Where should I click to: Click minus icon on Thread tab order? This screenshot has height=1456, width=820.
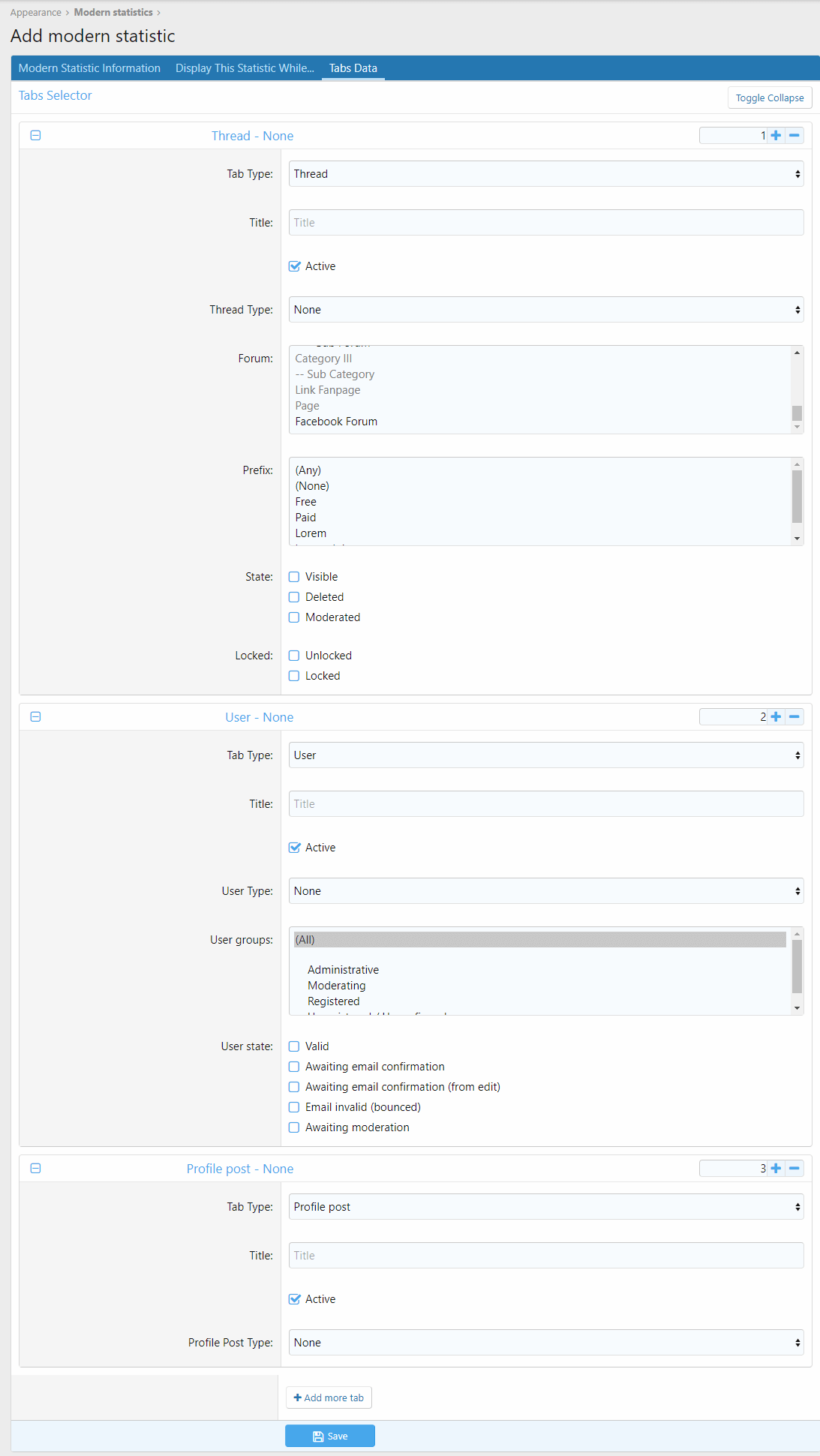point(794,136)
